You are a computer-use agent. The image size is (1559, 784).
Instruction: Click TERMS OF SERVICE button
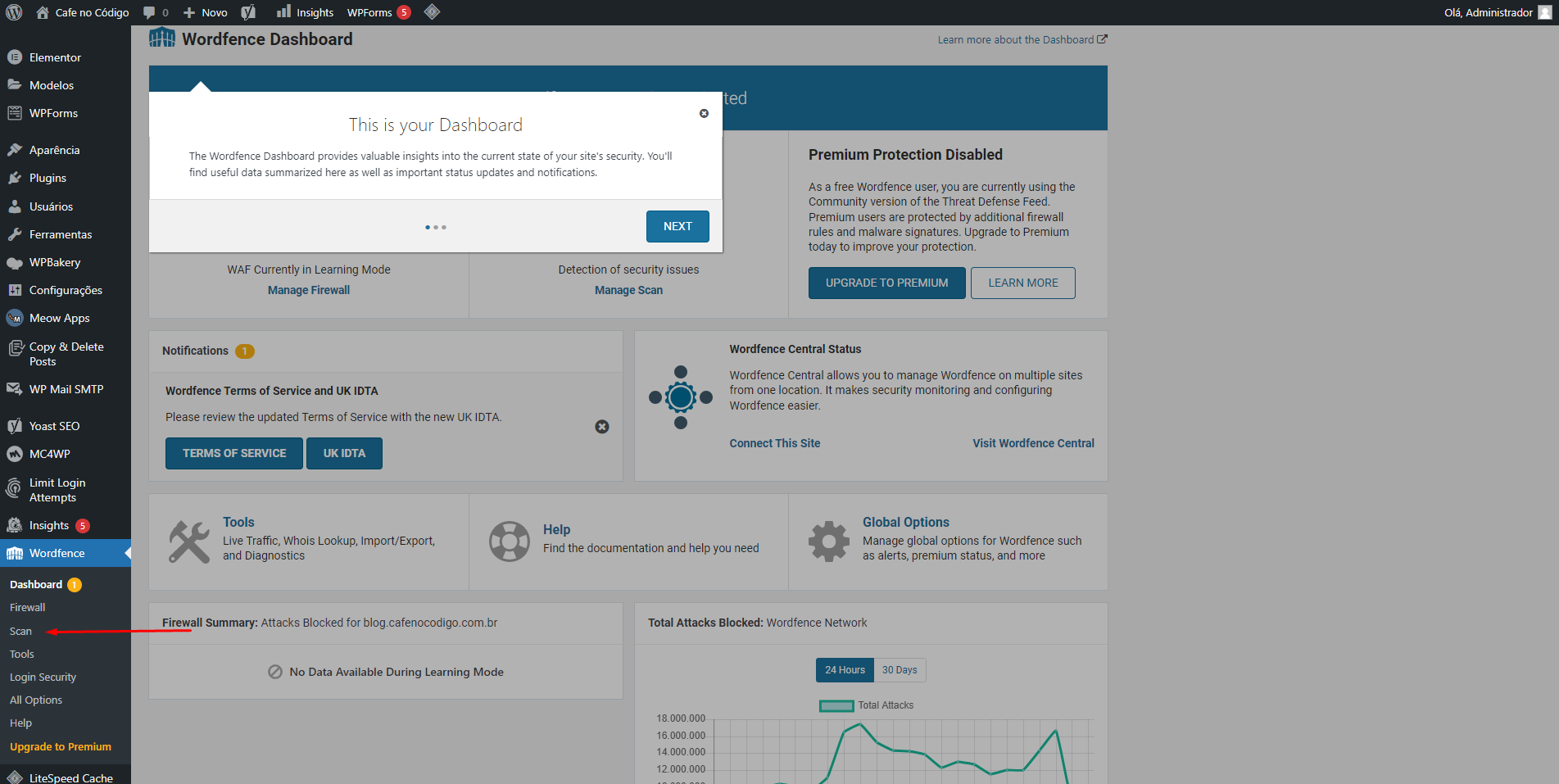[x=234, y=453]
